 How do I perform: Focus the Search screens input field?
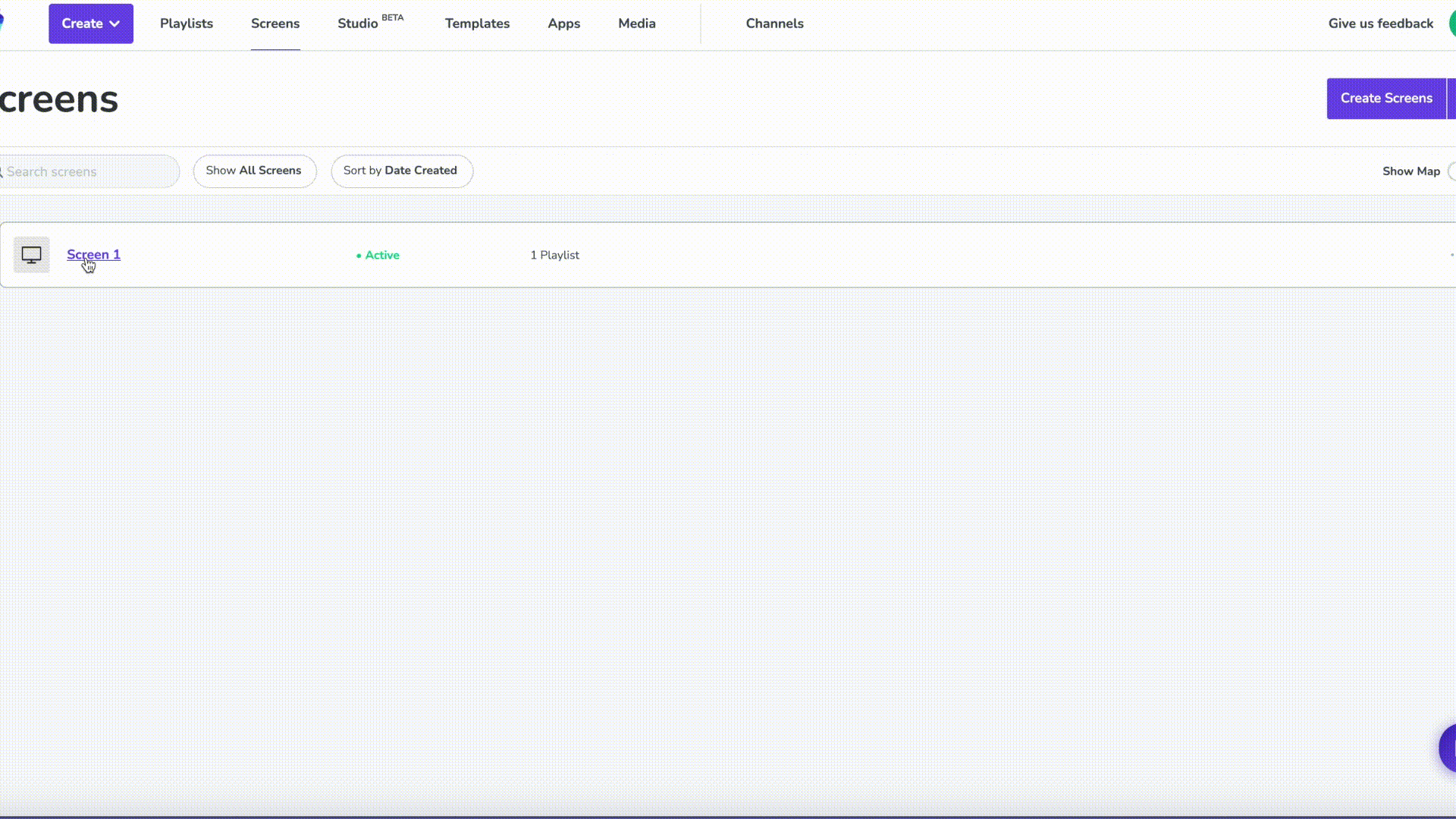point(89,171)
